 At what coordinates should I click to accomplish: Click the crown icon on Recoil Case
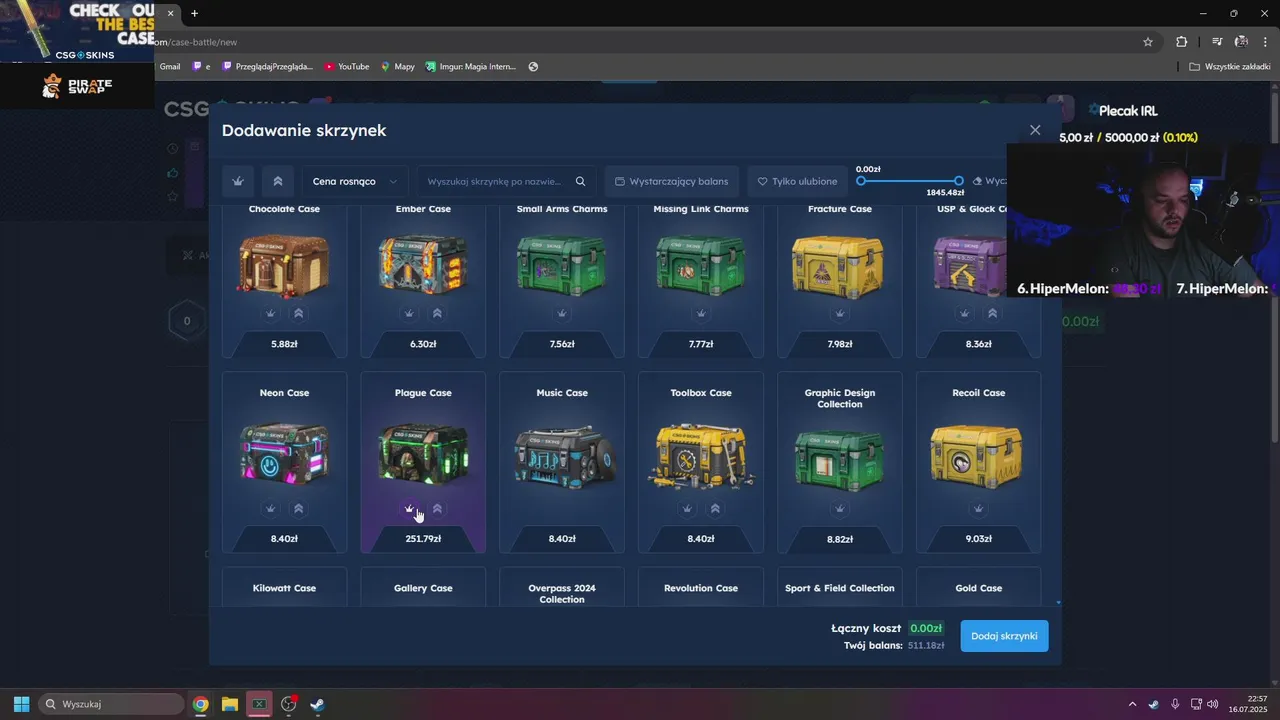pyautogui.click(x=978, y=508)
